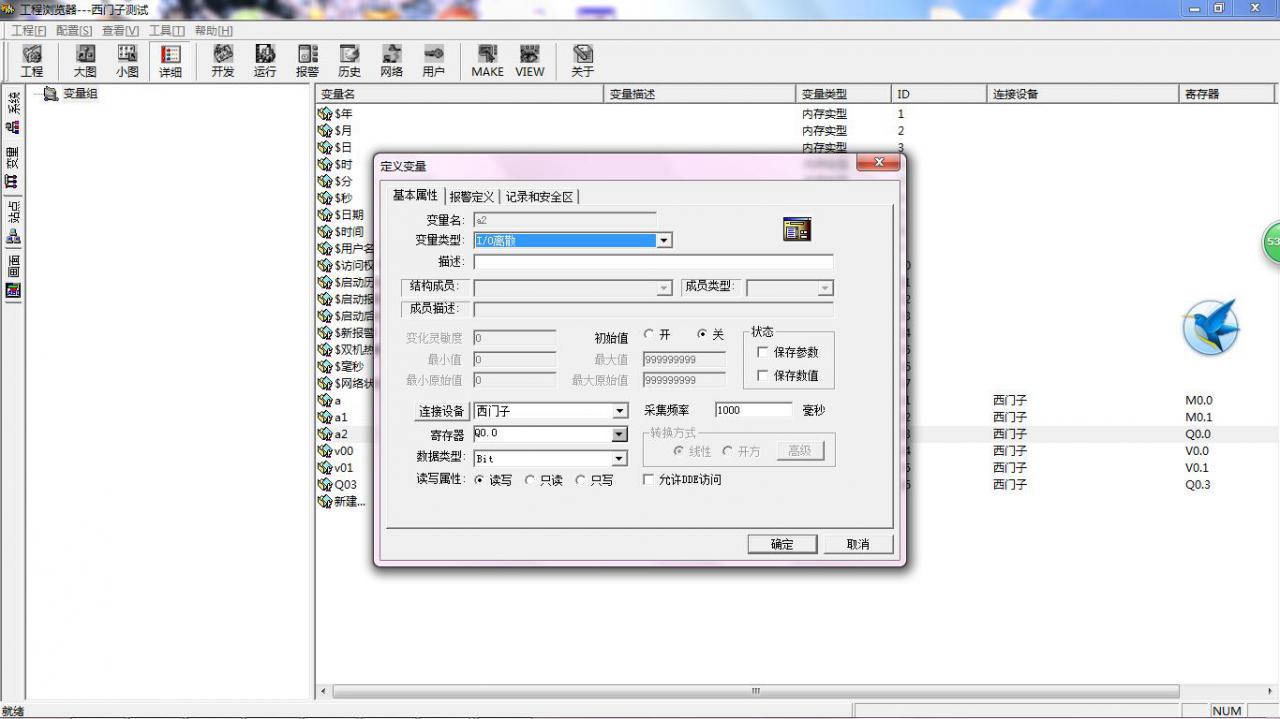
Task: Open the 工具[T] menu
Action: 167,31
